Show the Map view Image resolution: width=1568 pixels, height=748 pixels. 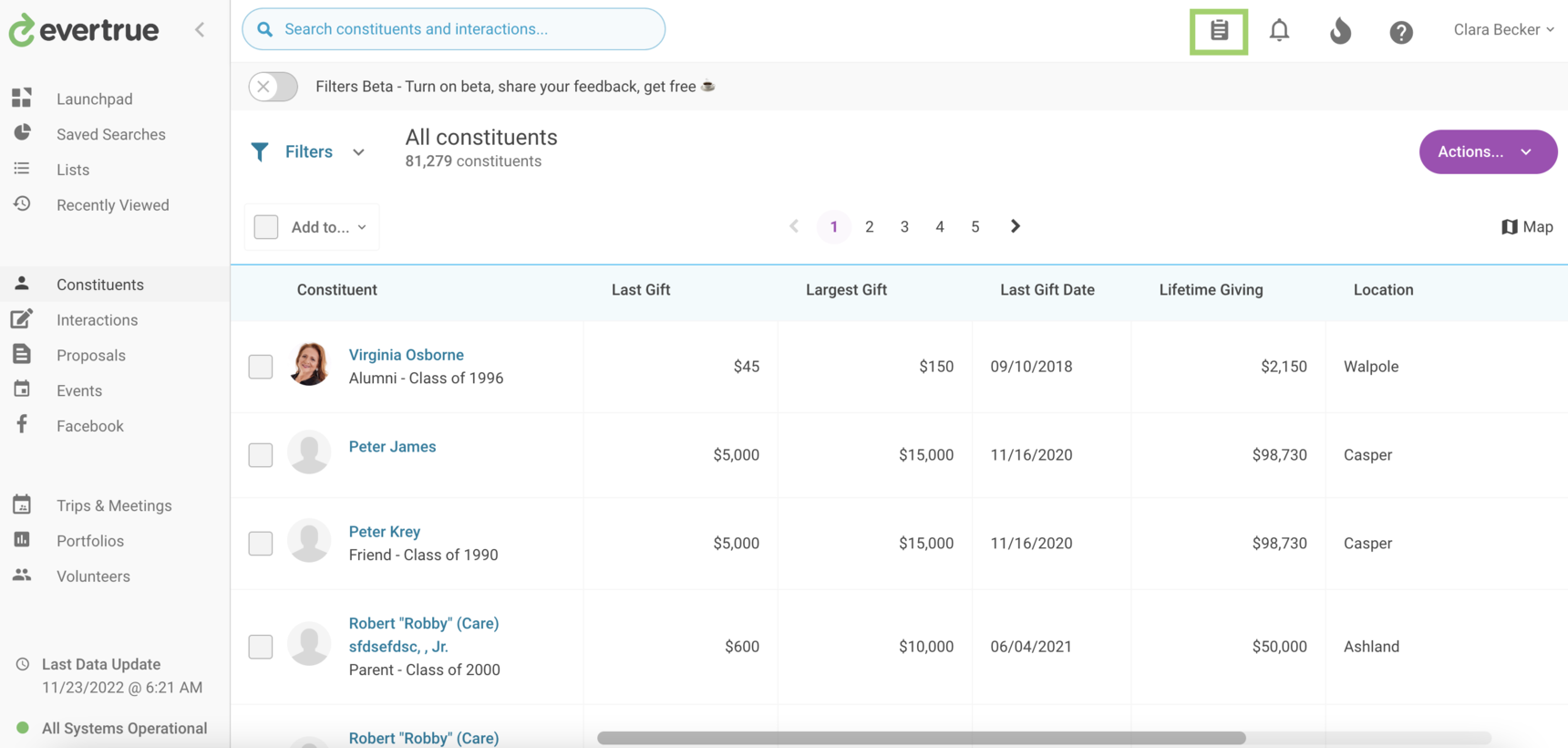pyautogui.click(x=1527, y=227)
